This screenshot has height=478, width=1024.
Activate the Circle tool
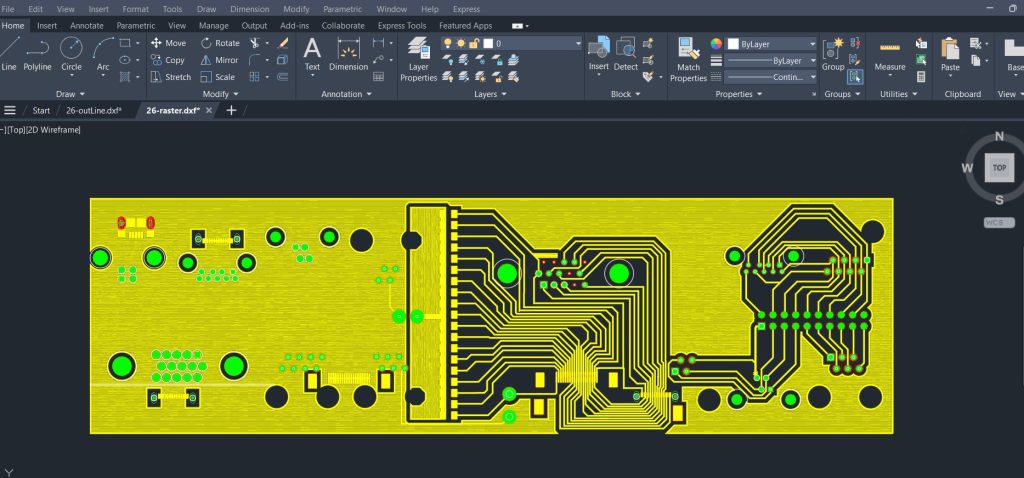(71, 50)
